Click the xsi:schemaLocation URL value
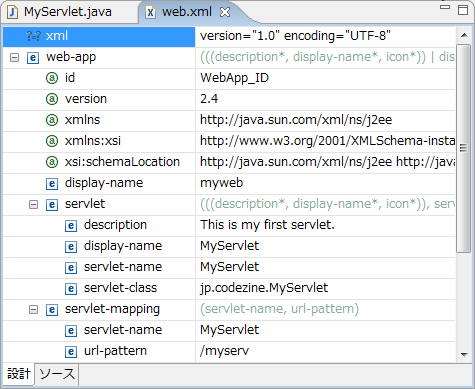The width and height of the screenshot is (475, 389). (x=327, y=162)
